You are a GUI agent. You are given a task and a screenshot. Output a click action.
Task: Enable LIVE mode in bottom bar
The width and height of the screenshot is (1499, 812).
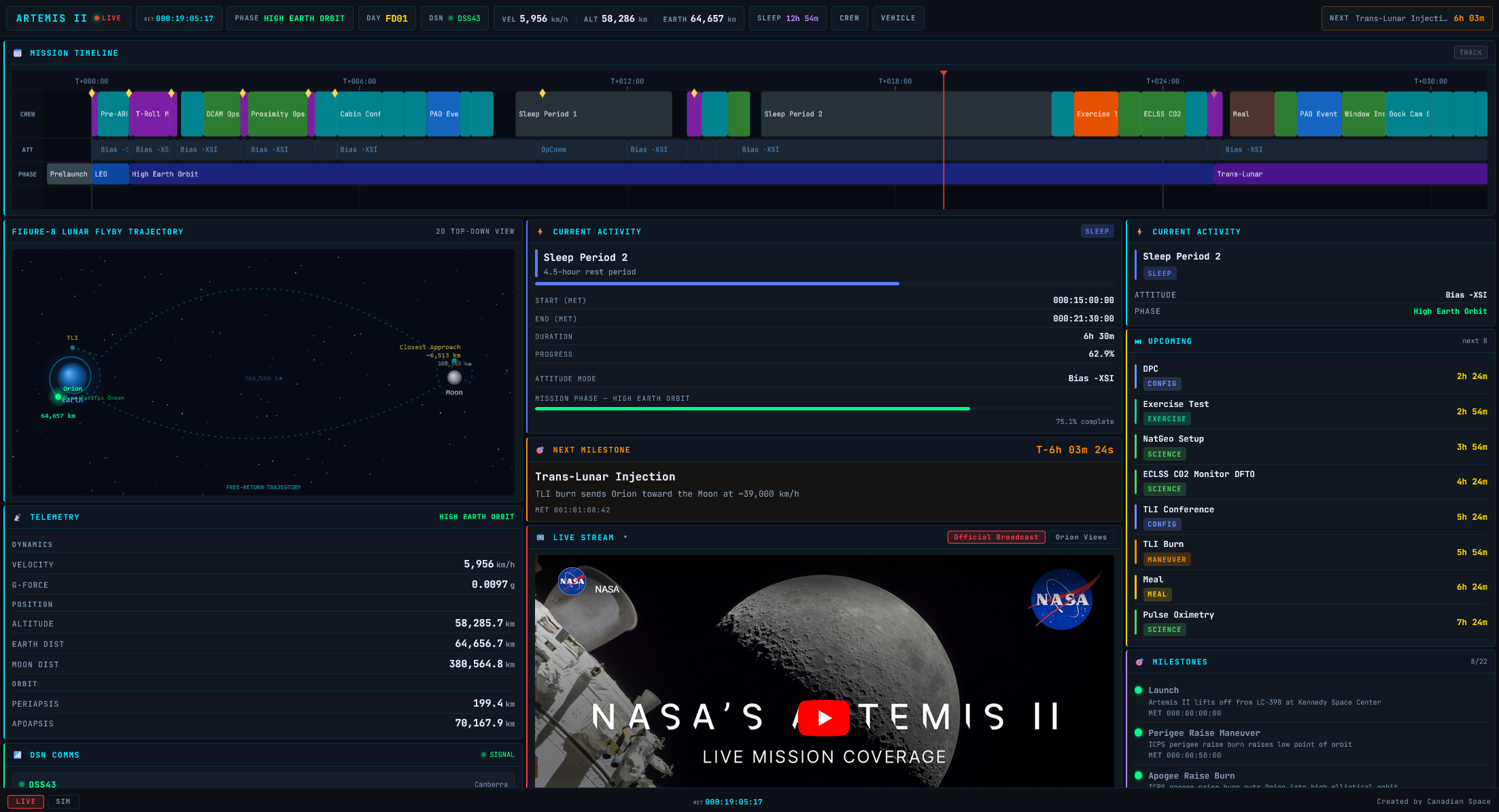coord(26,802)
